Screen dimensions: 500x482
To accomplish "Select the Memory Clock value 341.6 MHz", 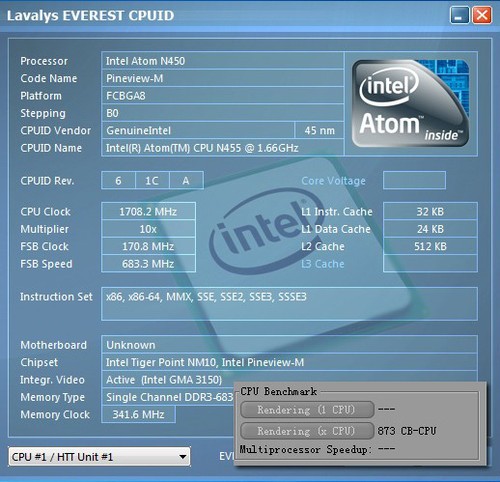I will click(138, 414).
